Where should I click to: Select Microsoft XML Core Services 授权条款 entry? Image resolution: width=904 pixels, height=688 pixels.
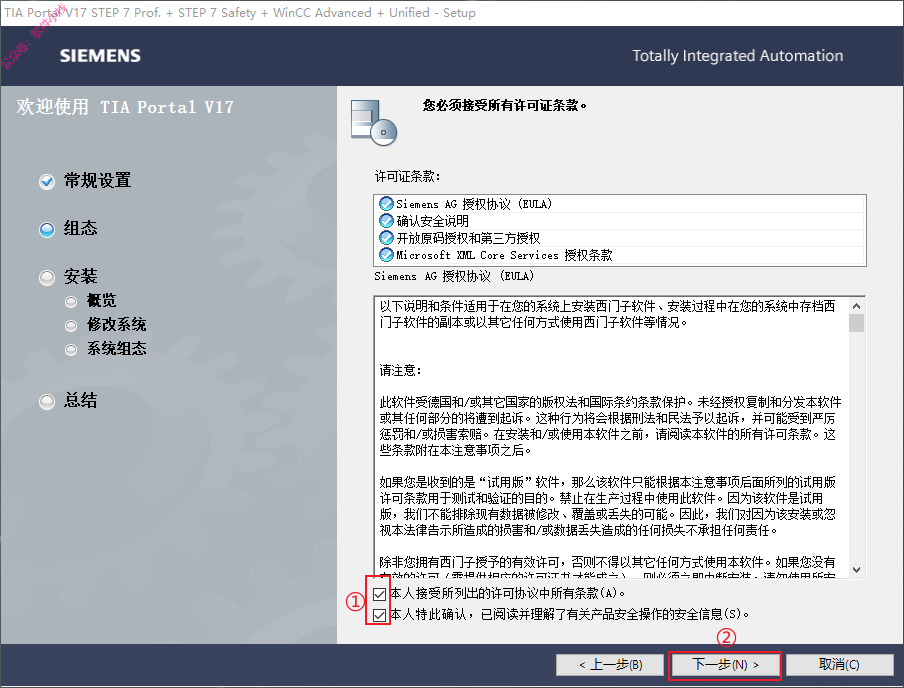[620, 254]
